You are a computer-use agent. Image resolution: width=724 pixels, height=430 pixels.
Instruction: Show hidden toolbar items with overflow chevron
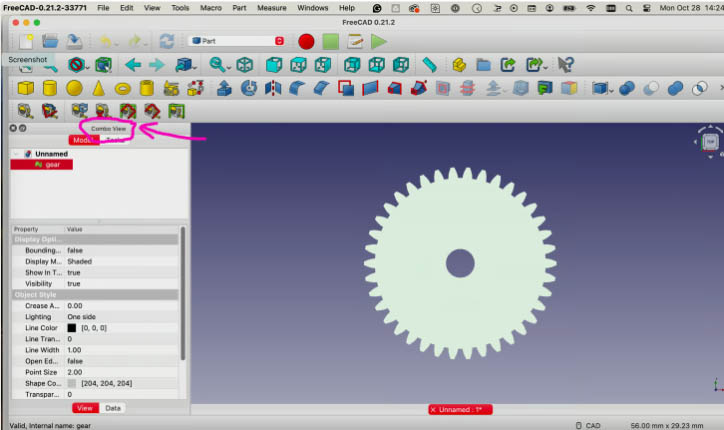(721, 88)
